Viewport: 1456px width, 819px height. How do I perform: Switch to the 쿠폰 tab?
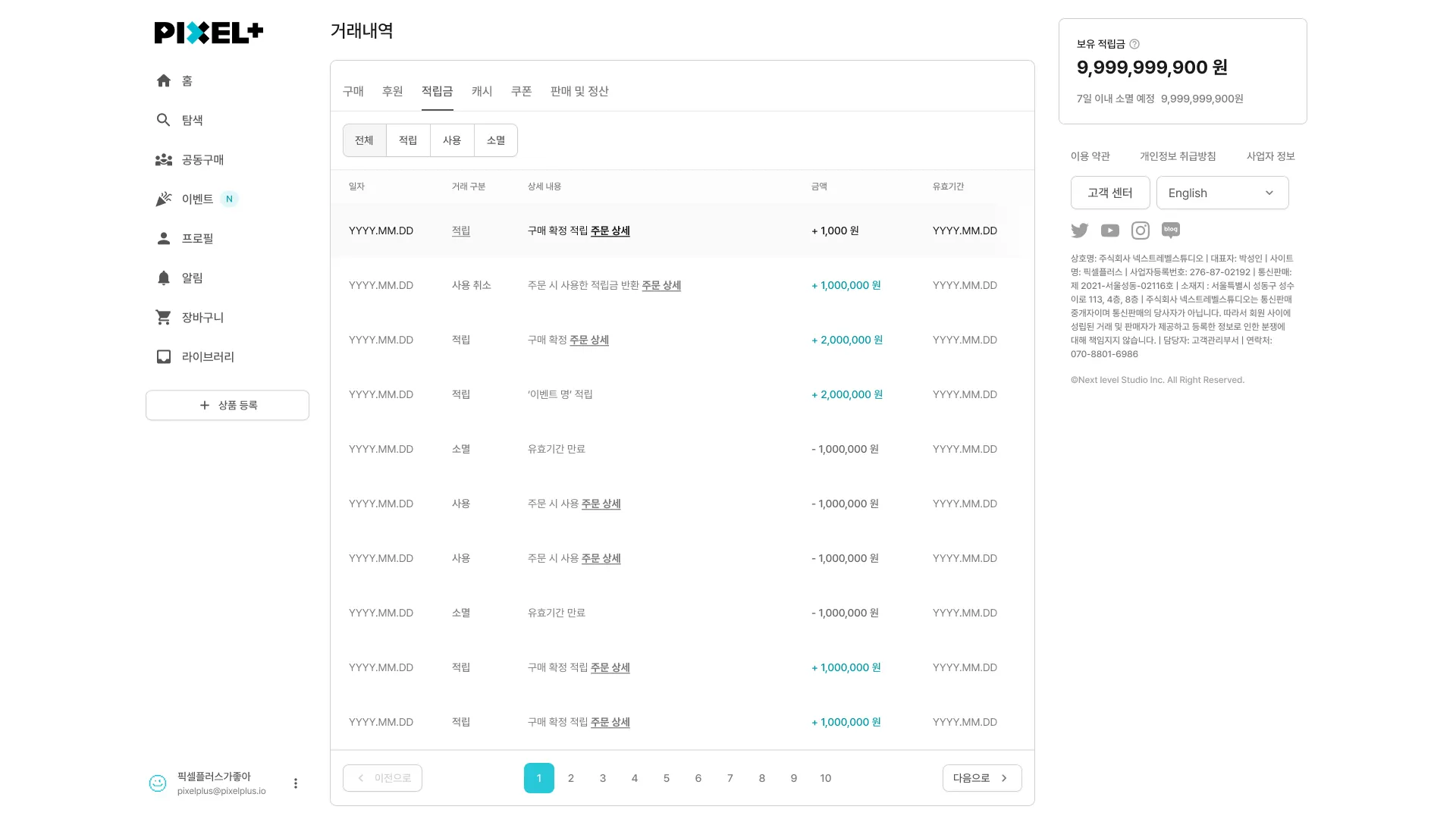pyautogui.click(x=521, y=91)
